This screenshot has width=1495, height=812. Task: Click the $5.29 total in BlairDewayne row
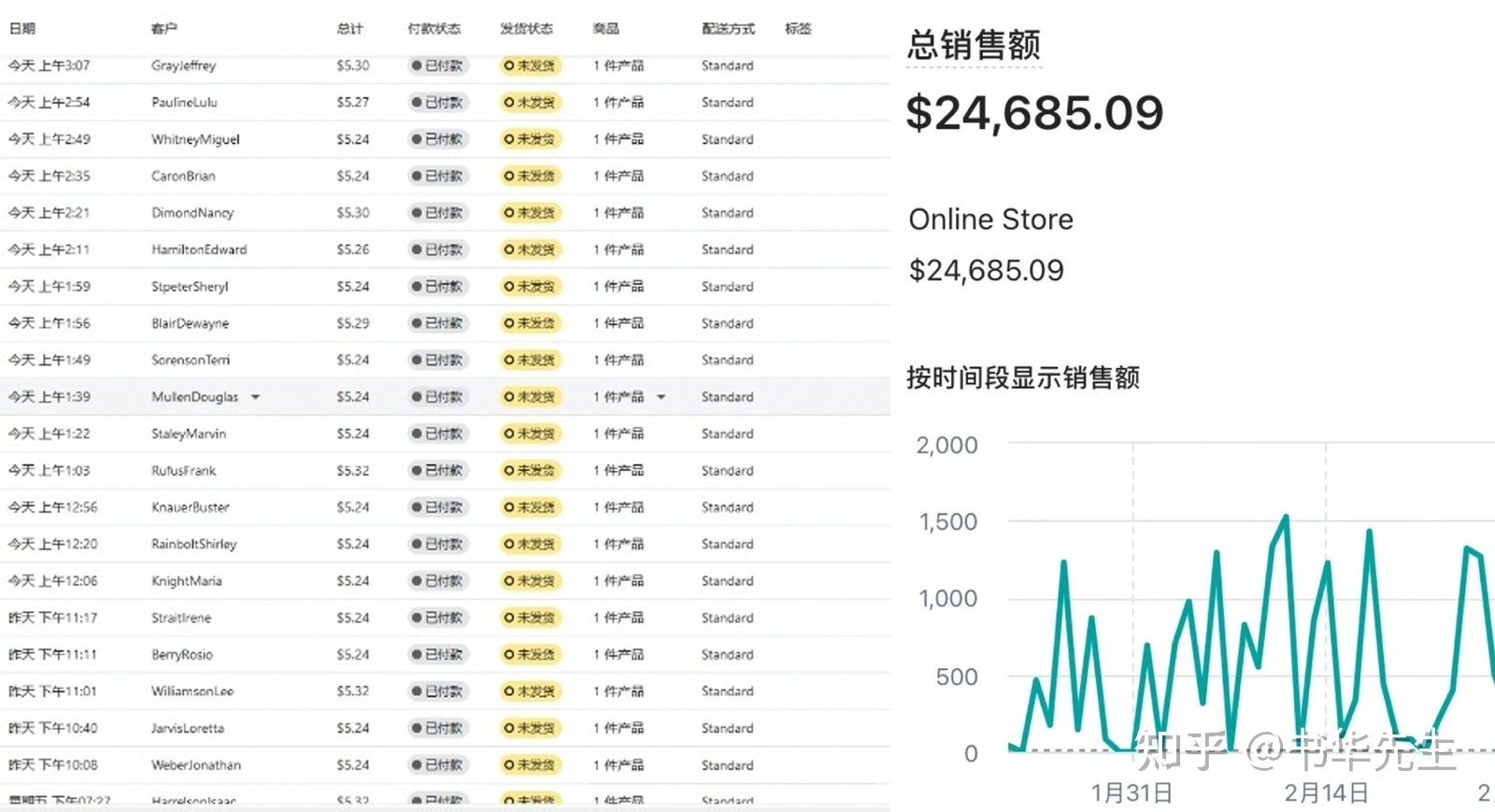point(353,323)
